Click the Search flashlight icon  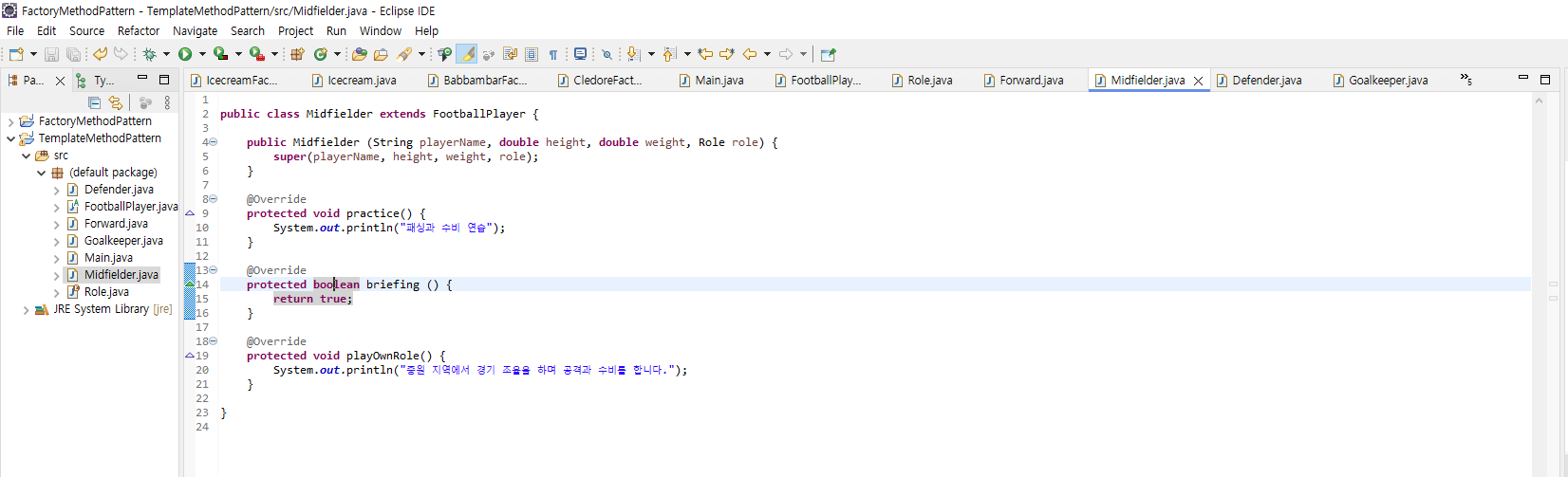click(404, 54)
